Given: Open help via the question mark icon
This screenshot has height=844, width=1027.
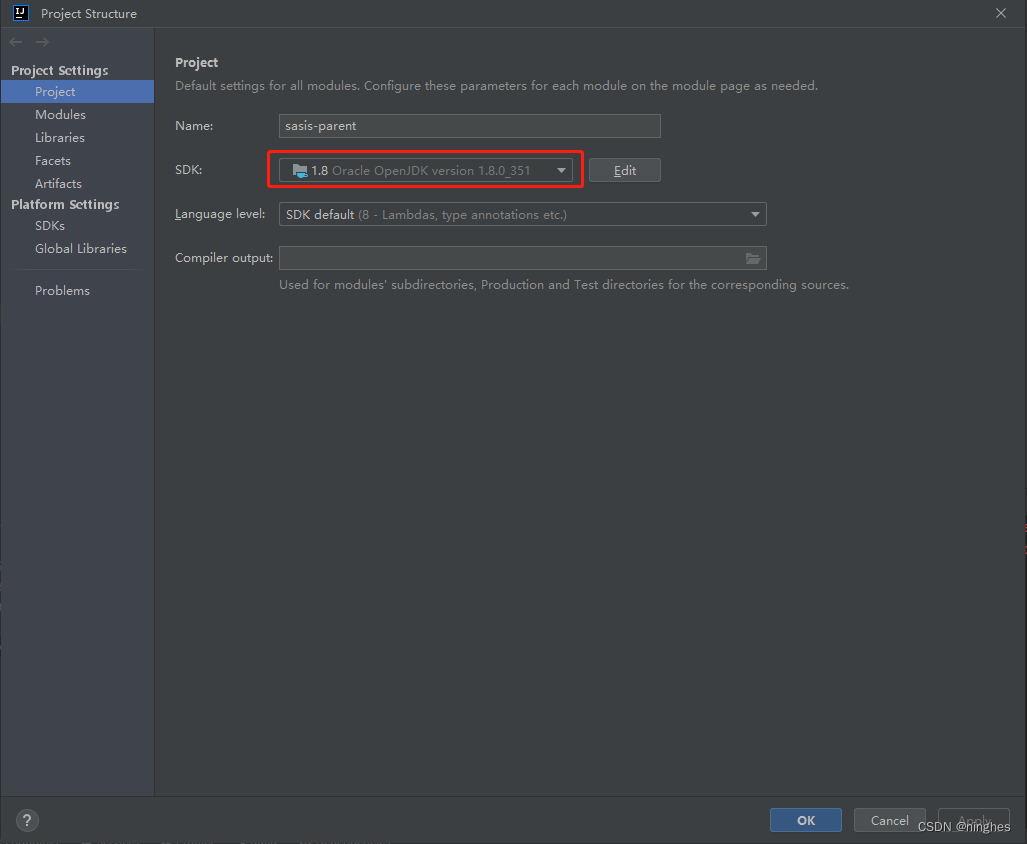Looking at the screenshot, I should click(x=26, y=820).
